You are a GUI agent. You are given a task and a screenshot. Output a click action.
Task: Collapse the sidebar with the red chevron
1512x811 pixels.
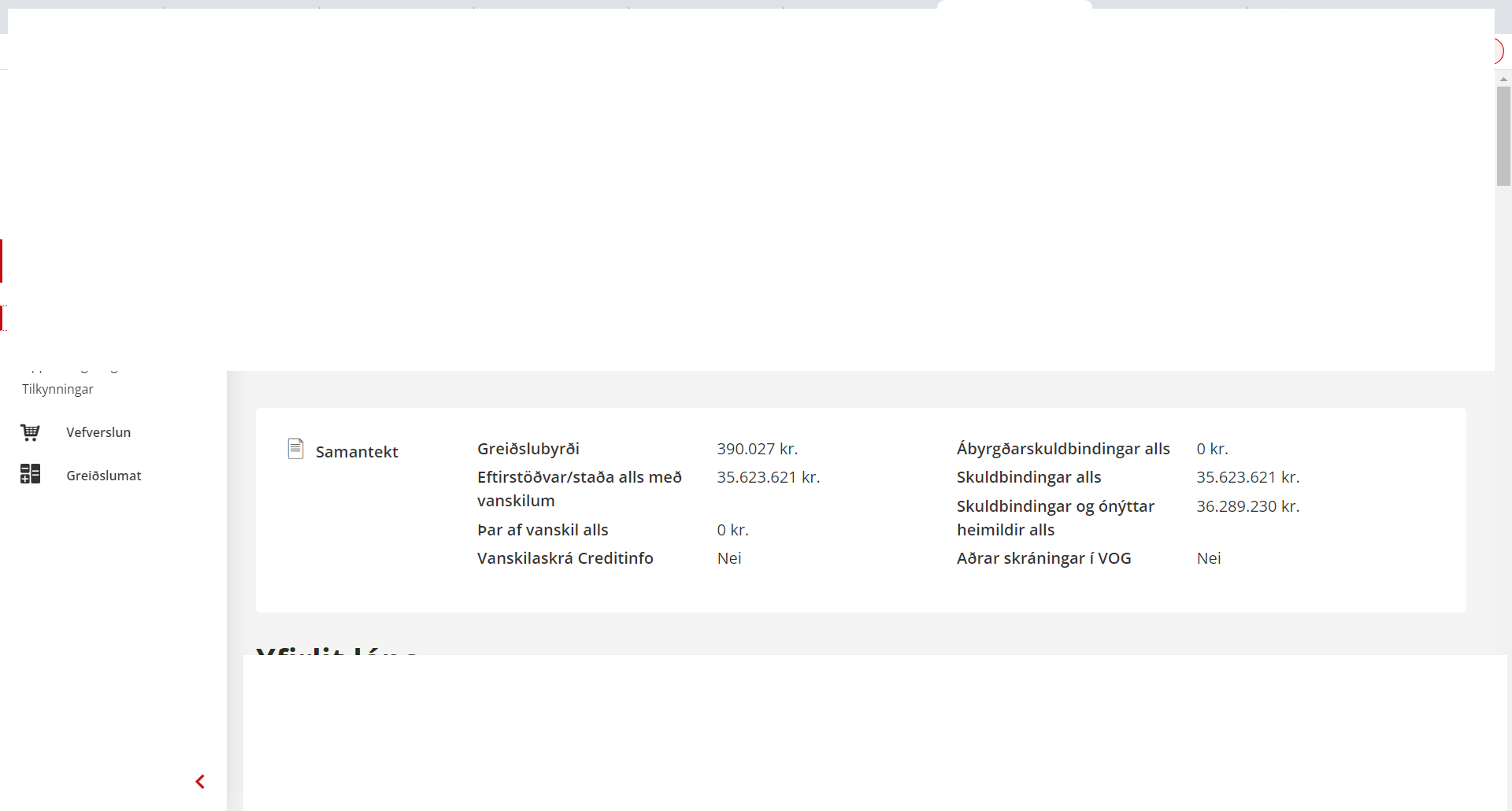[200, 781]
